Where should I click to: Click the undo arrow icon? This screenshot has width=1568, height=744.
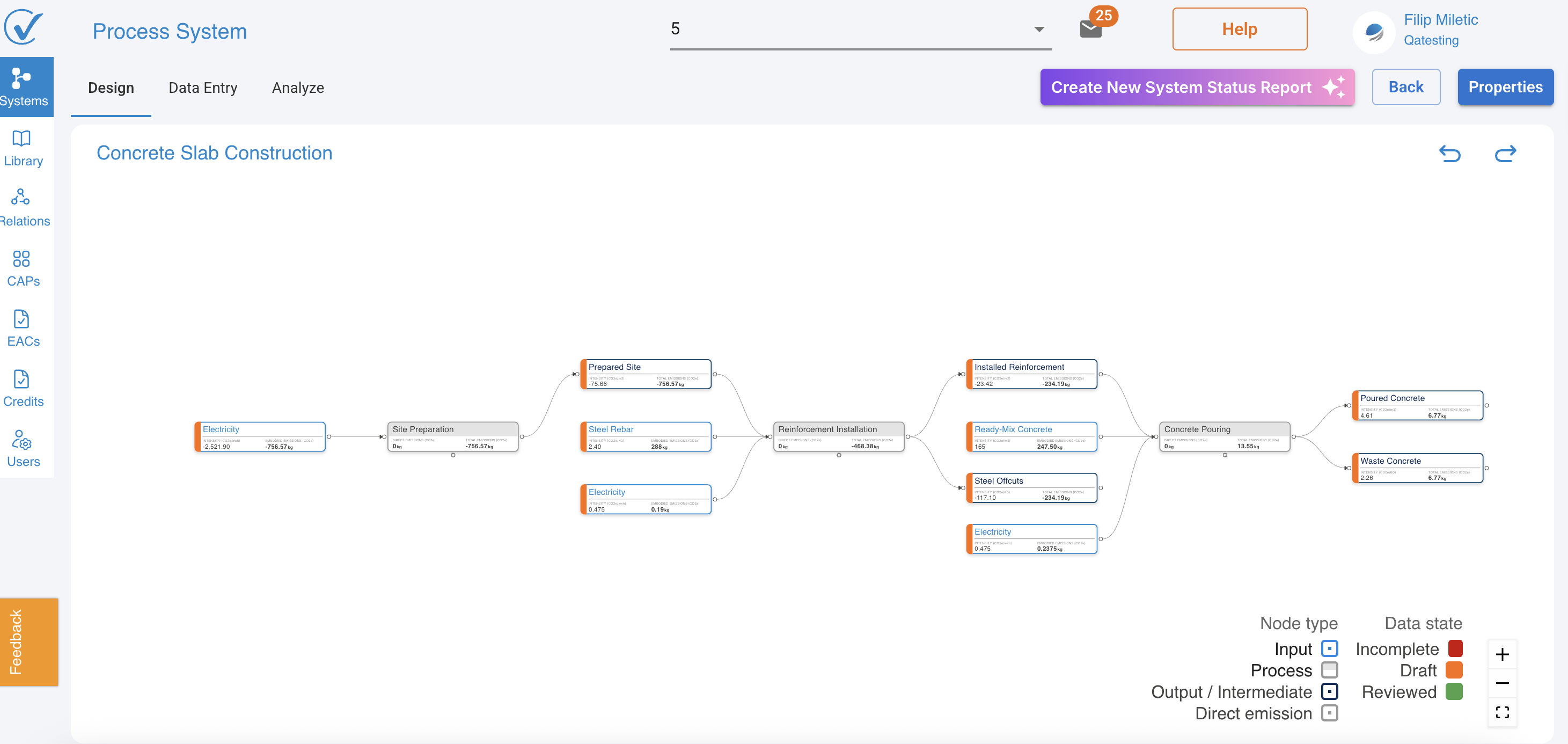tap(1449, 154)
